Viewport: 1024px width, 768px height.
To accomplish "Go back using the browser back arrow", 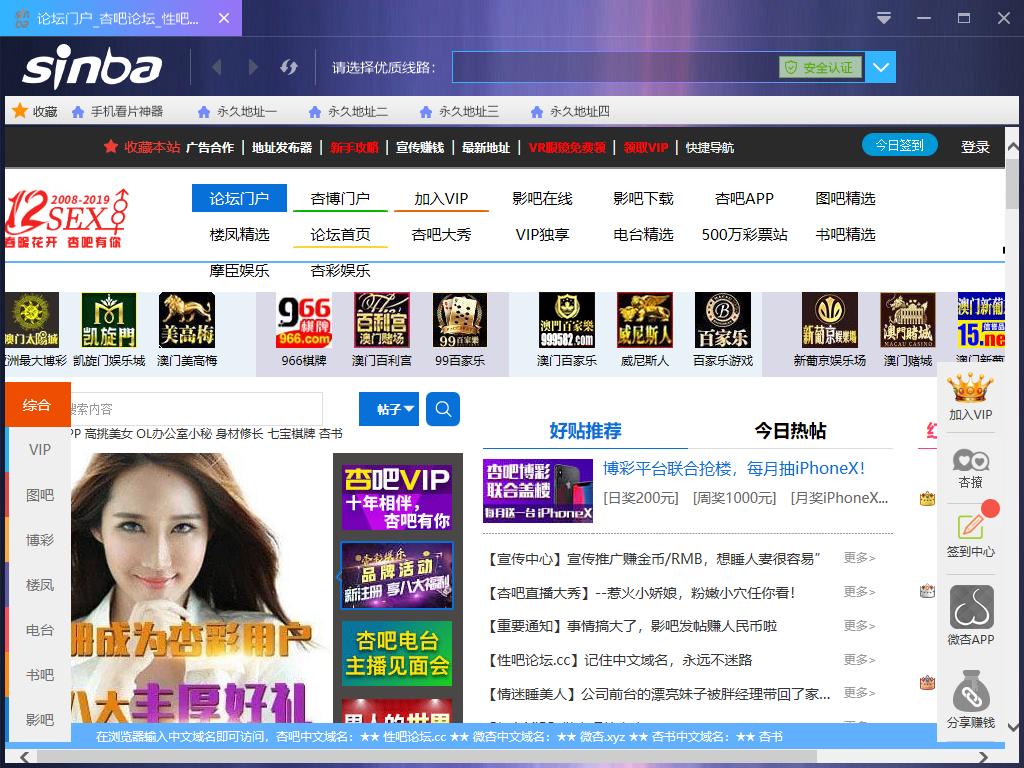I will pos(217,67).
